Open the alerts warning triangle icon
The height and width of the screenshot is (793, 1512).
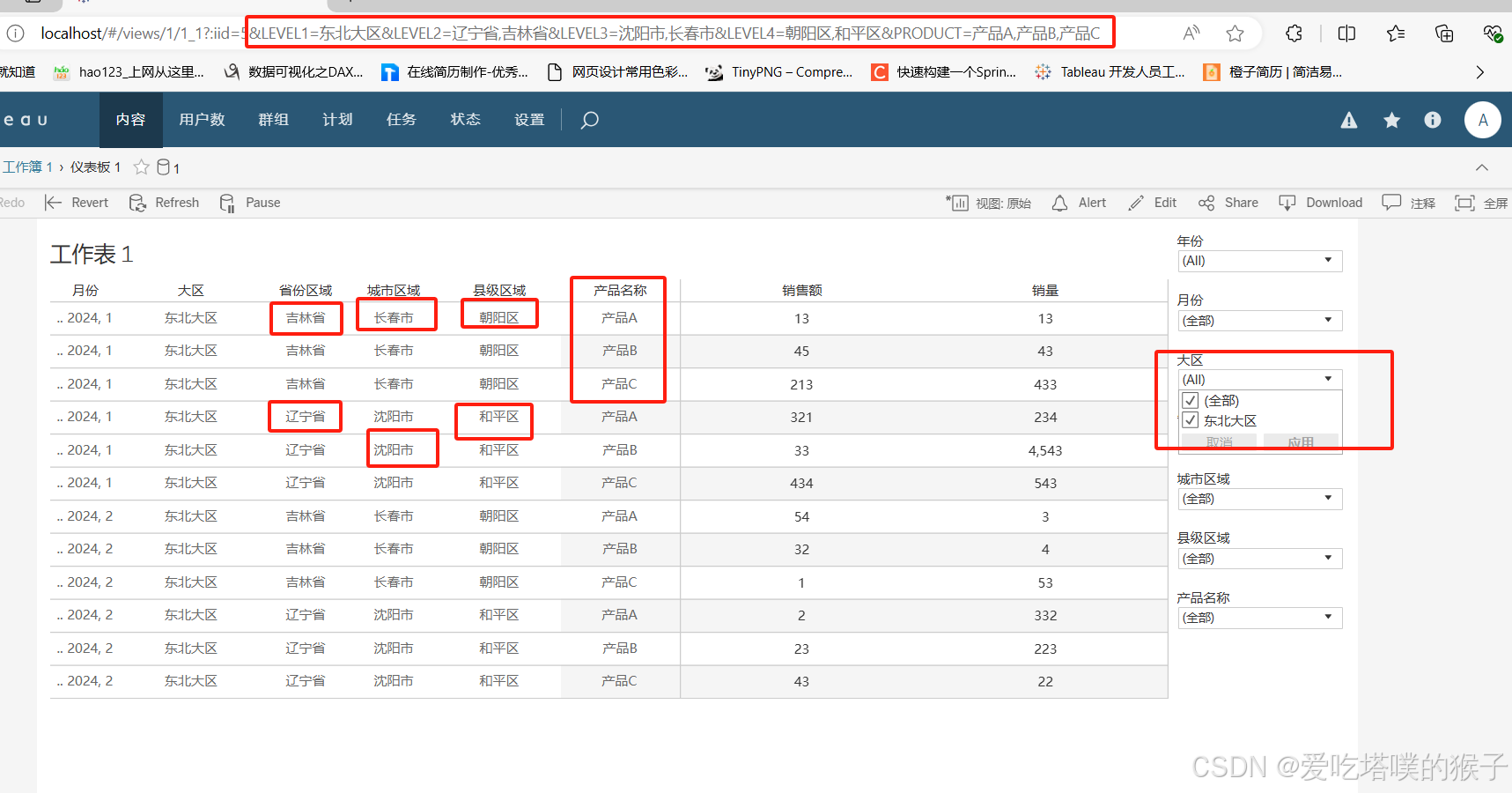tap(1349, 121)
